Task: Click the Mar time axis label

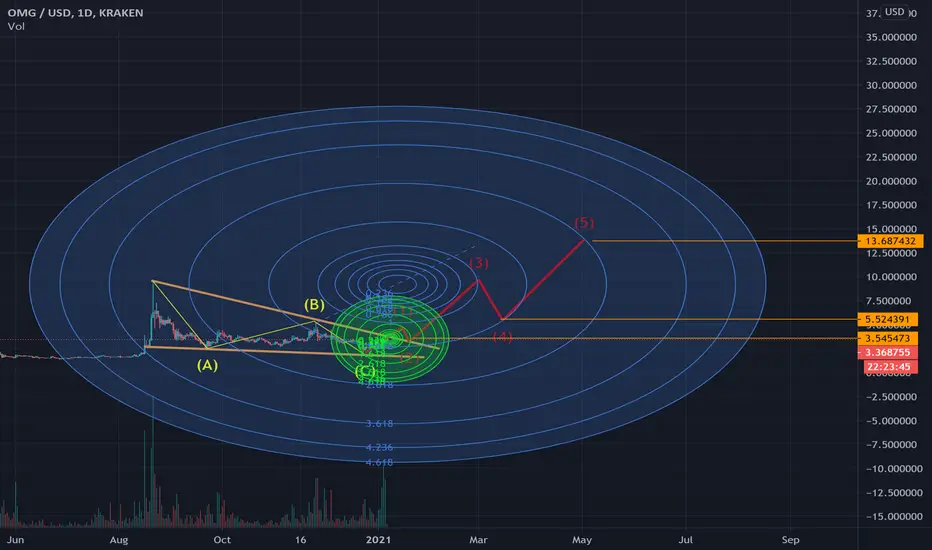Action: tap(478, 540)
